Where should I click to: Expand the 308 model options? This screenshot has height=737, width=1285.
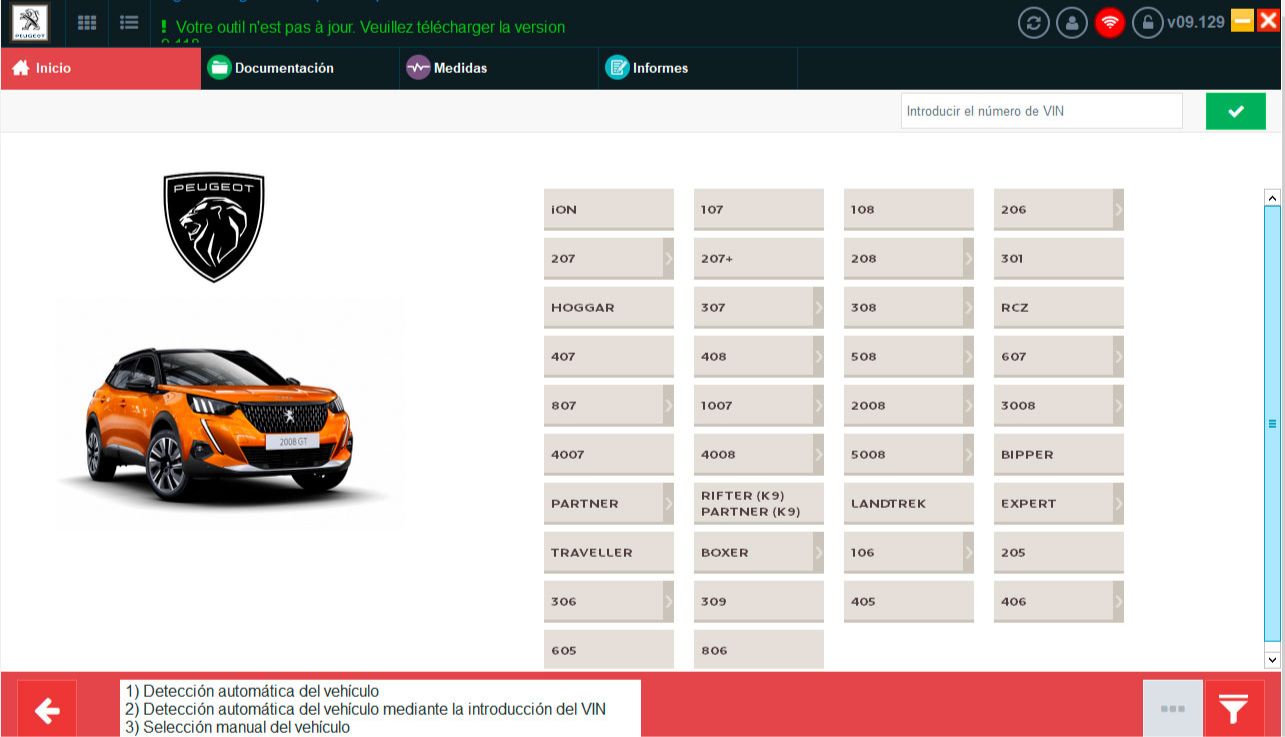pyautogui.click(x=969, y=307)
